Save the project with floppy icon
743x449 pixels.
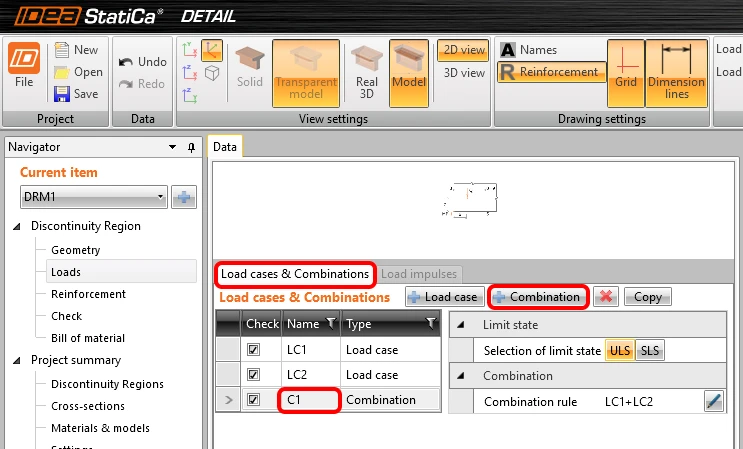pyautogui.click(x=62, y=94)
